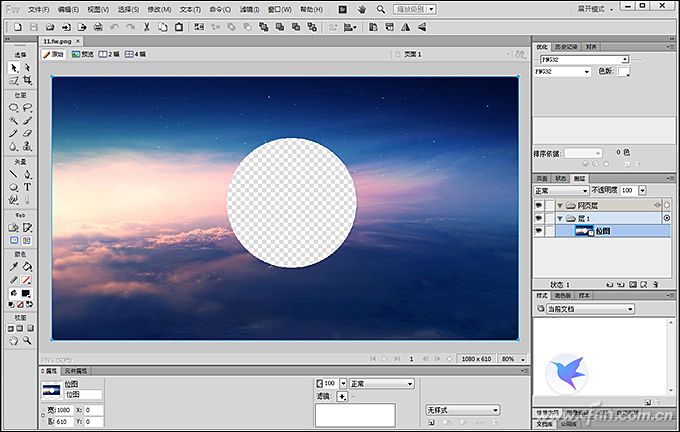Collapse the 层 1 layer triangle
The height and width of the screenshot is (432, 680).
[x=560, y=218]
